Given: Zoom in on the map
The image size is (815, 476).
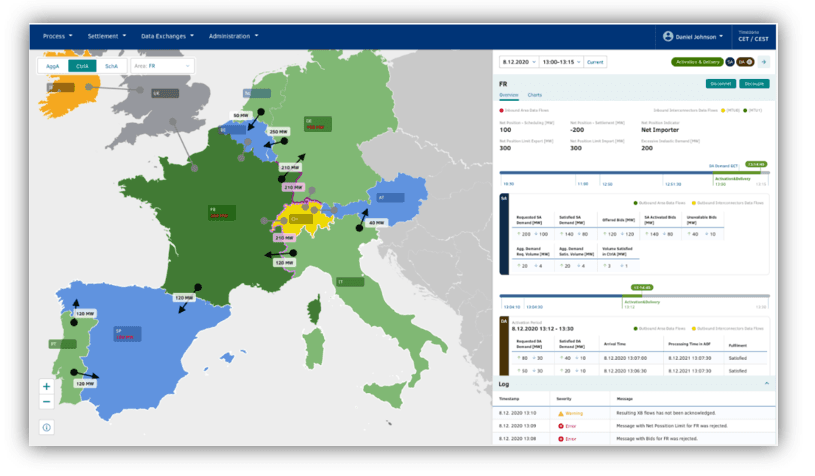Looking at the screenshot, I should (46, 386).
